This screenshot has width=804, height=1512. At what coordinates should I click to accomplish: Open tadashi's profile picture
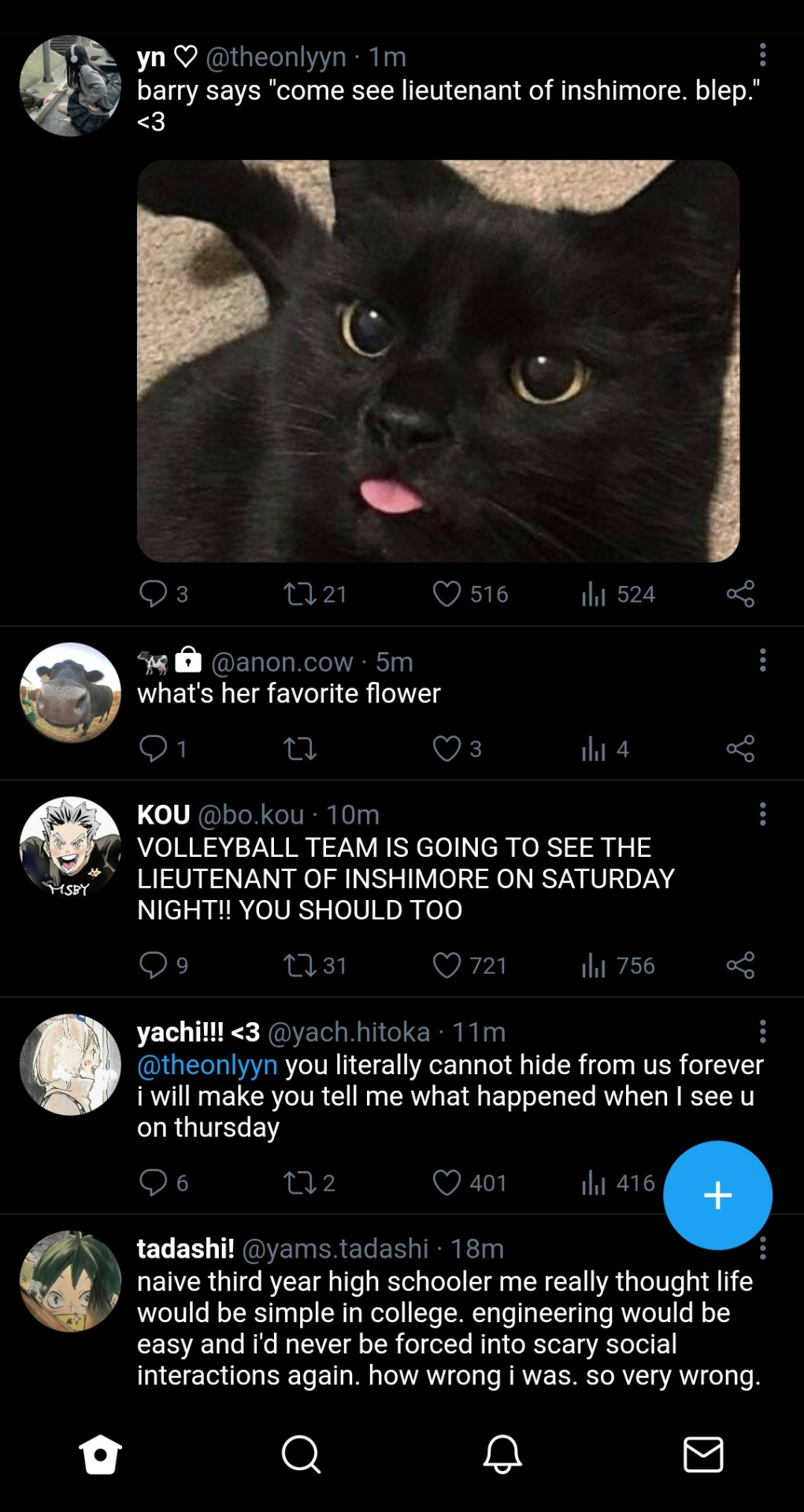pos(70,1281)
